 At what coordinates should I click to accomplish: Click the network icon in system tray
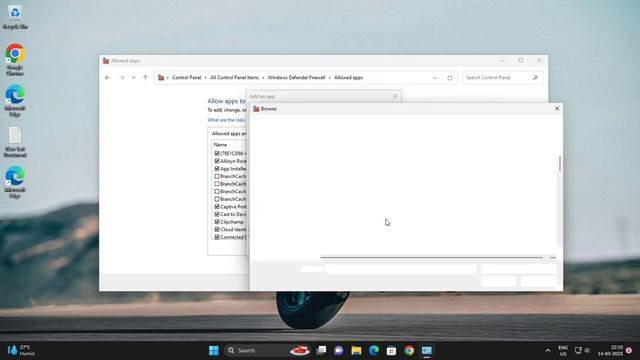(x=578, y=350)
